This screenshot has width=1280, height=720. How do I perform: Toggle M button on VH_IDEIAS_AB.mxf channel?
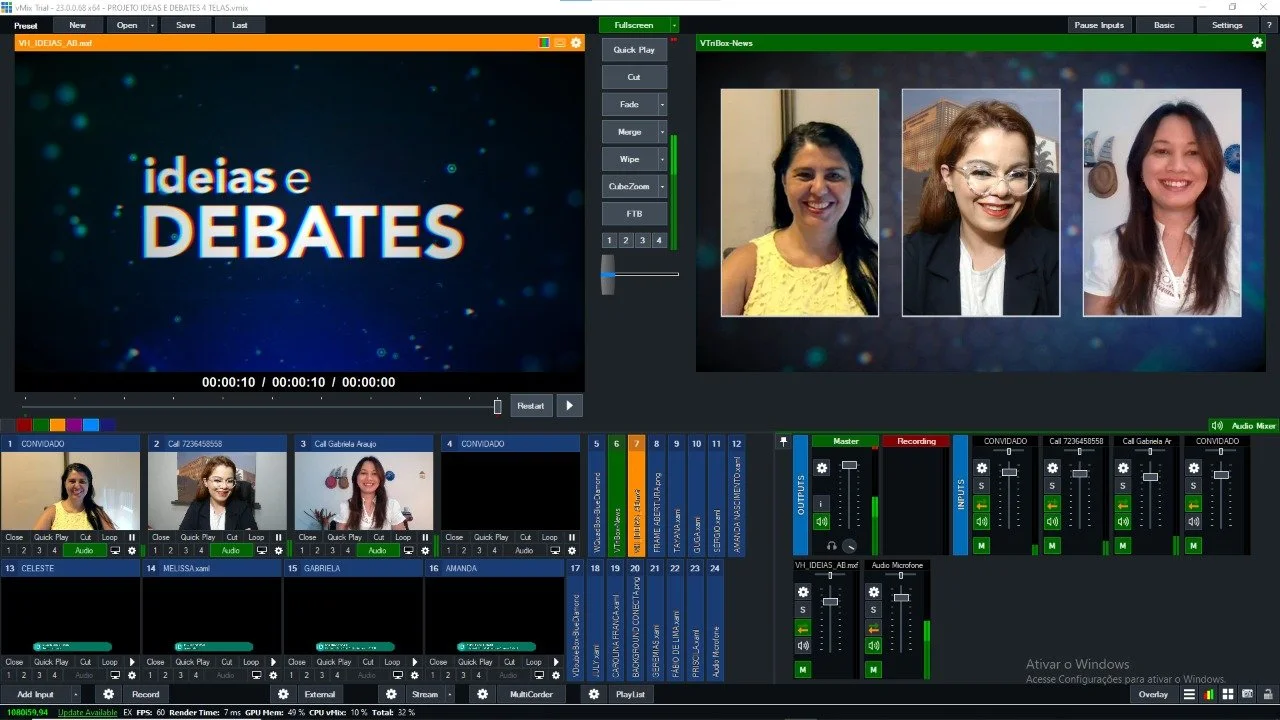coord(803,670)
